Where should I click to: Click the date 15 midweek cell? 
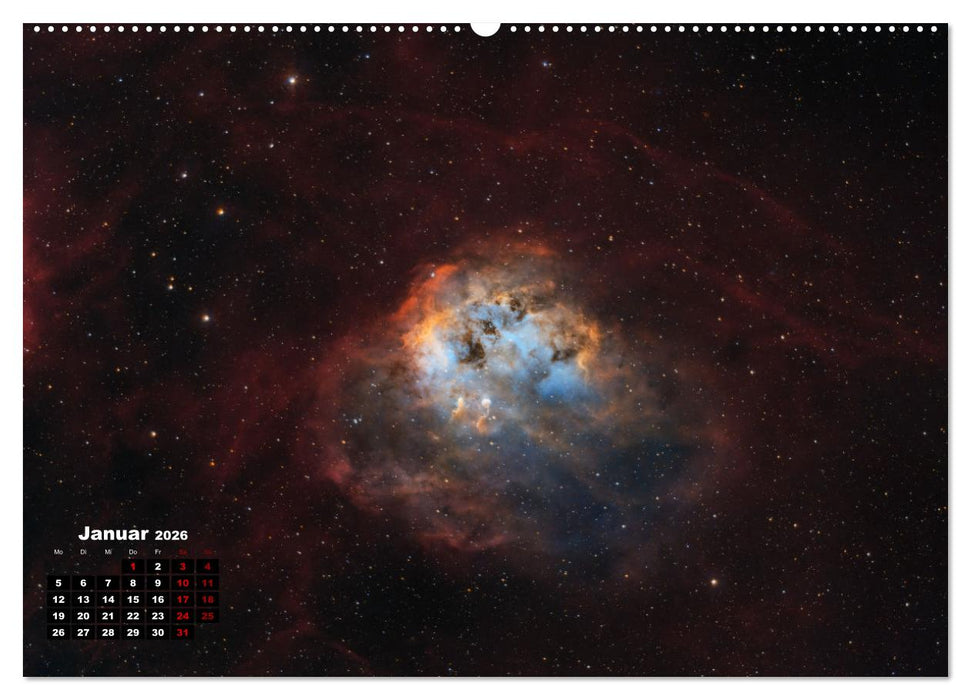tap(133, 599)
